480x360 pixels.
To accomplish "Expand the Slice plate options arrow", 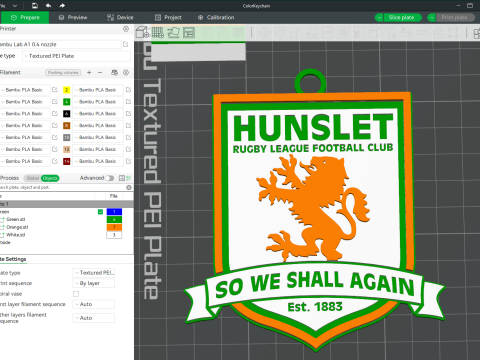I will pos(379,17).
